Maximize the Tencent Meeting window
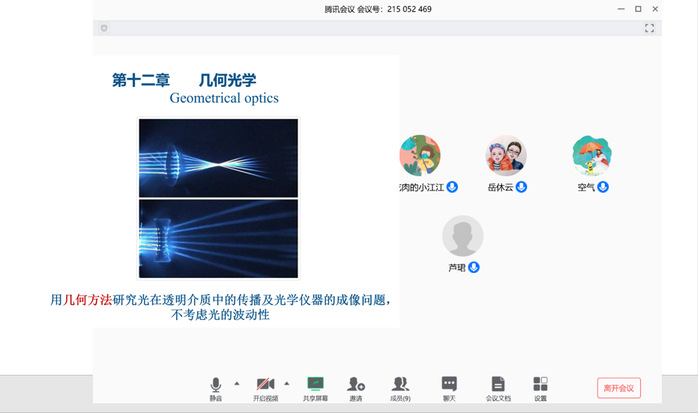The width and height of the screenshot is (698, 413). click(x=638, y=9)
